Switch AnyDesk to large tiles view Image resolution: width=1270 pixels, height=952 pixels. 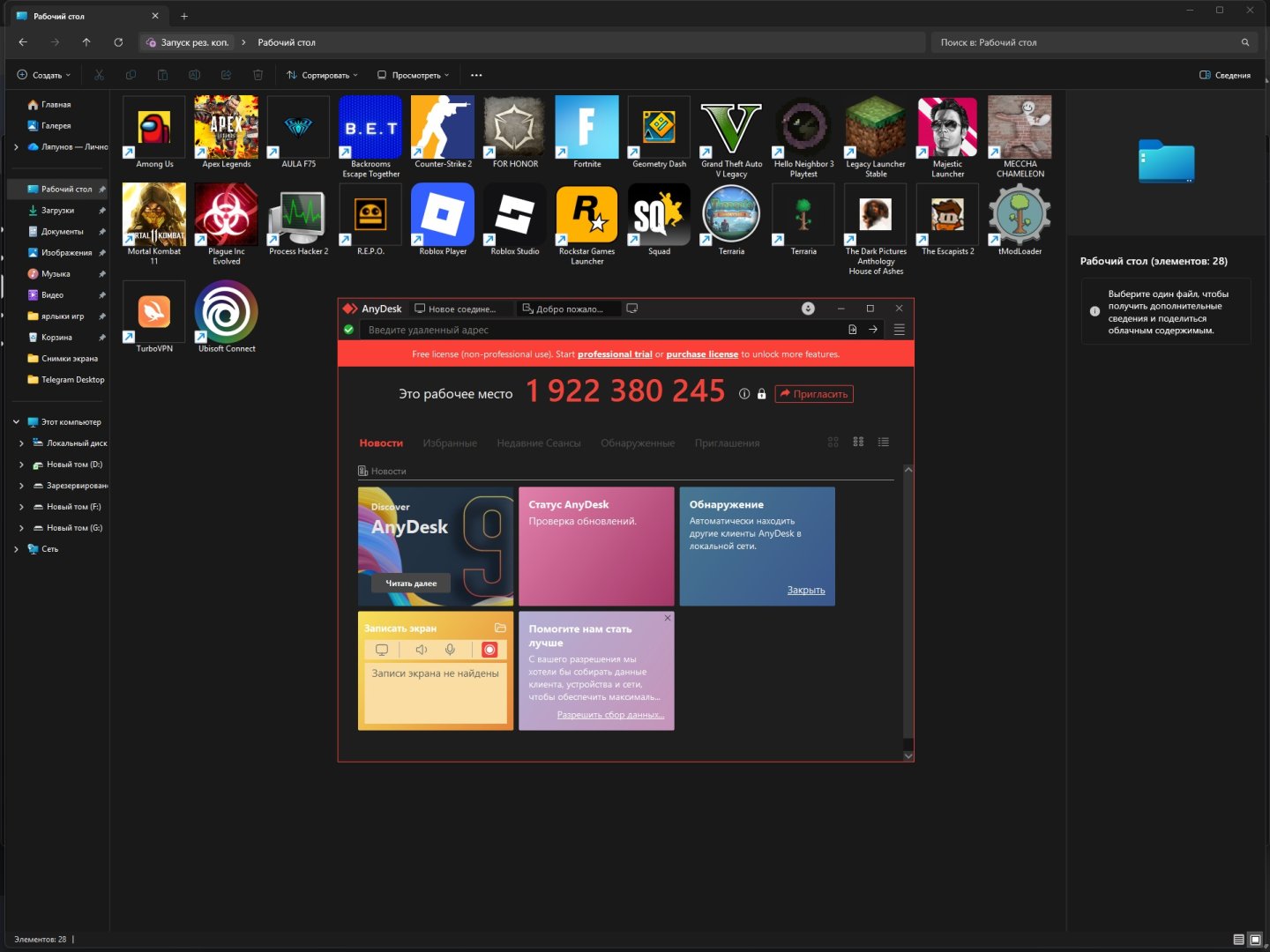[x=833, y=442]
